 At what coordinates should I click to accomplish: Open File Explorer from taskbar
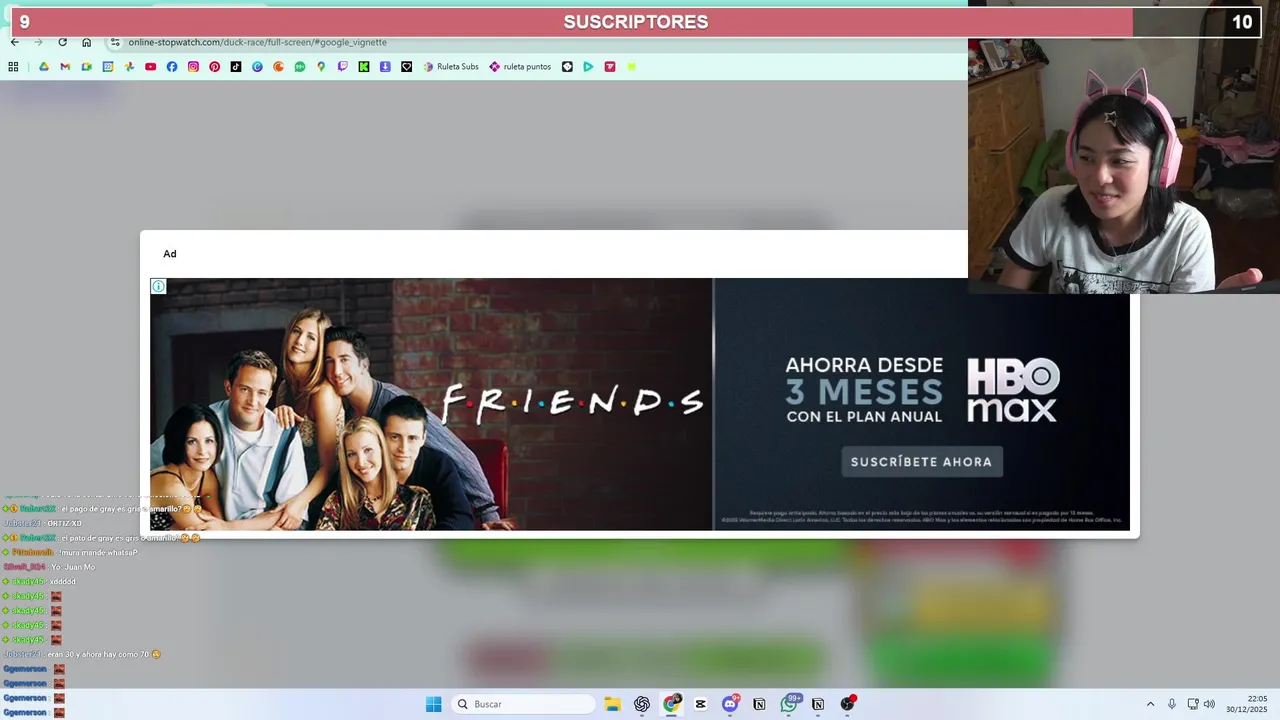tap(612, 704)
